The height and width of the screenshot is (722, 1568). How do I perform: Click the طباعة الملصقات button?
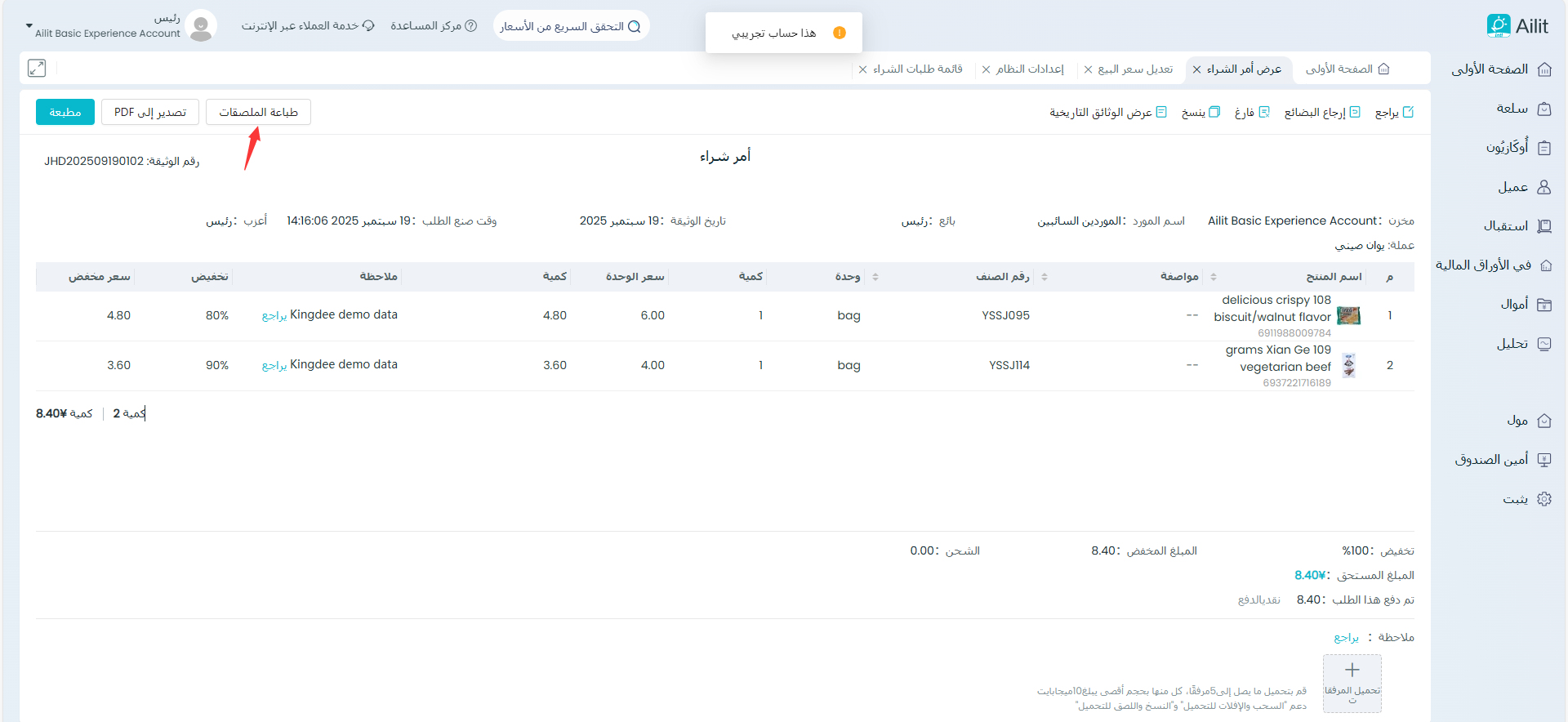(258, 112)
